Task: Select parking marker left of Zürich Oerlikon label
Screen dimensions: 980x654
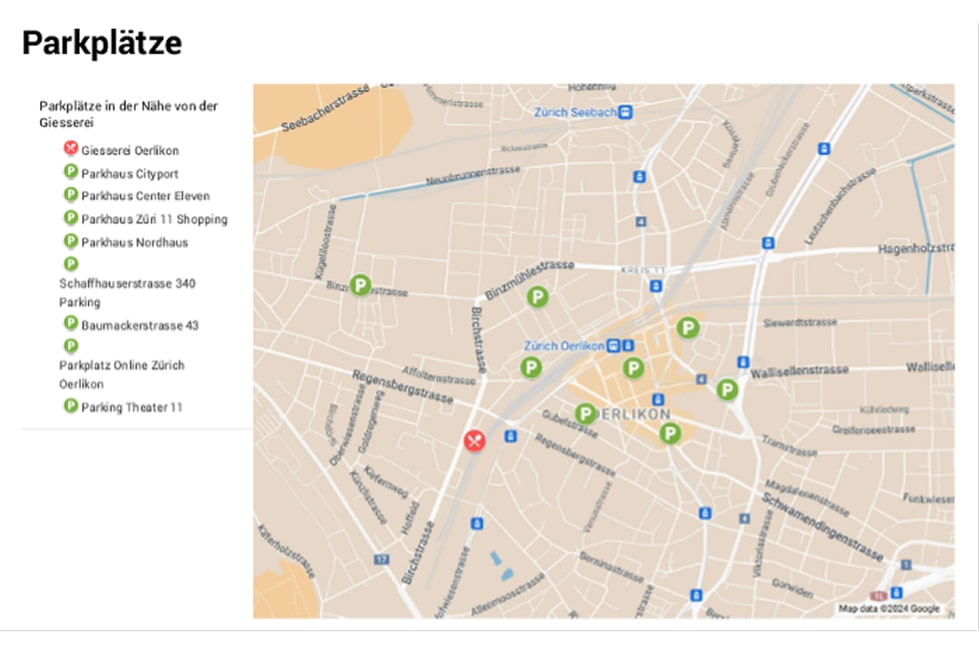Action: pos(531,367)
